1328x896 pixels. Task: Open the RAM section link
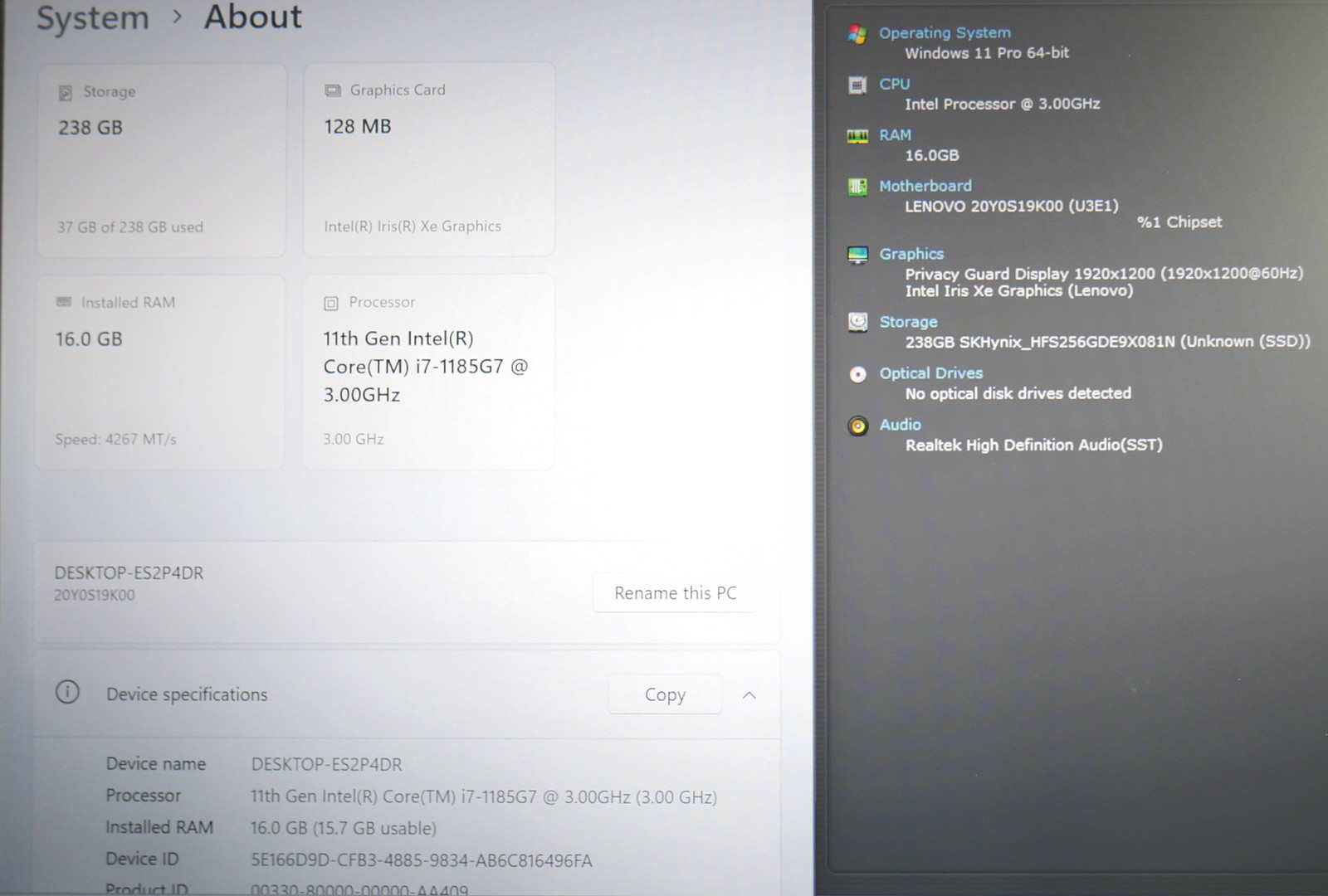click(895, 134)
